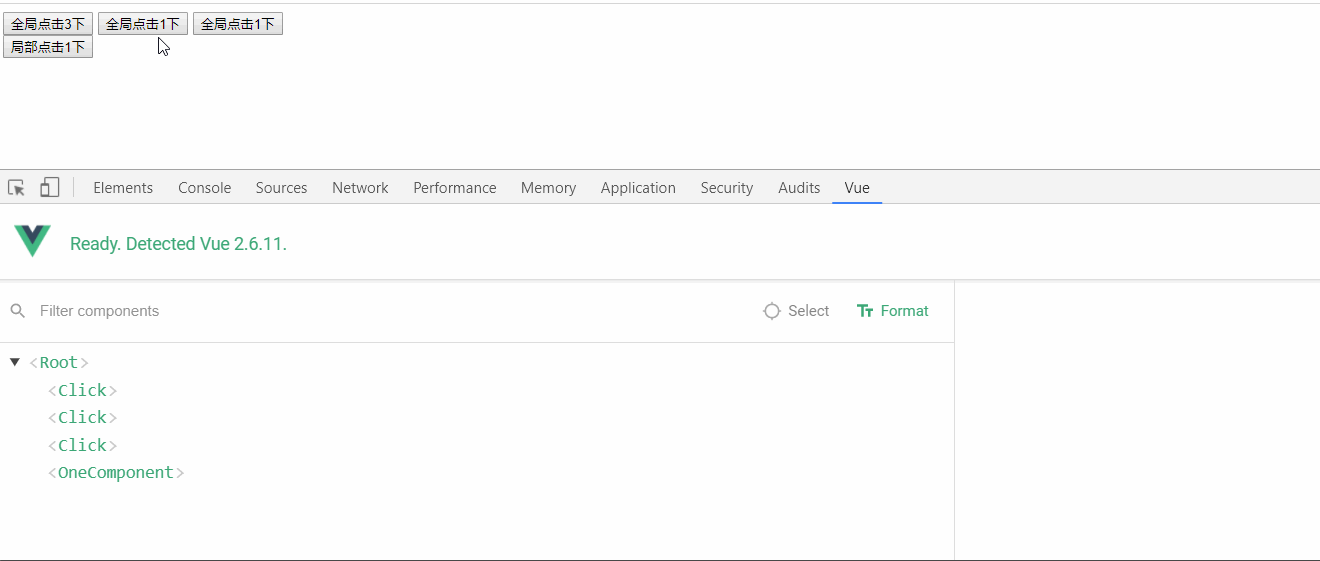Click the Format button label
This screenshot has width=1320, height=561.
coord(905,311)
